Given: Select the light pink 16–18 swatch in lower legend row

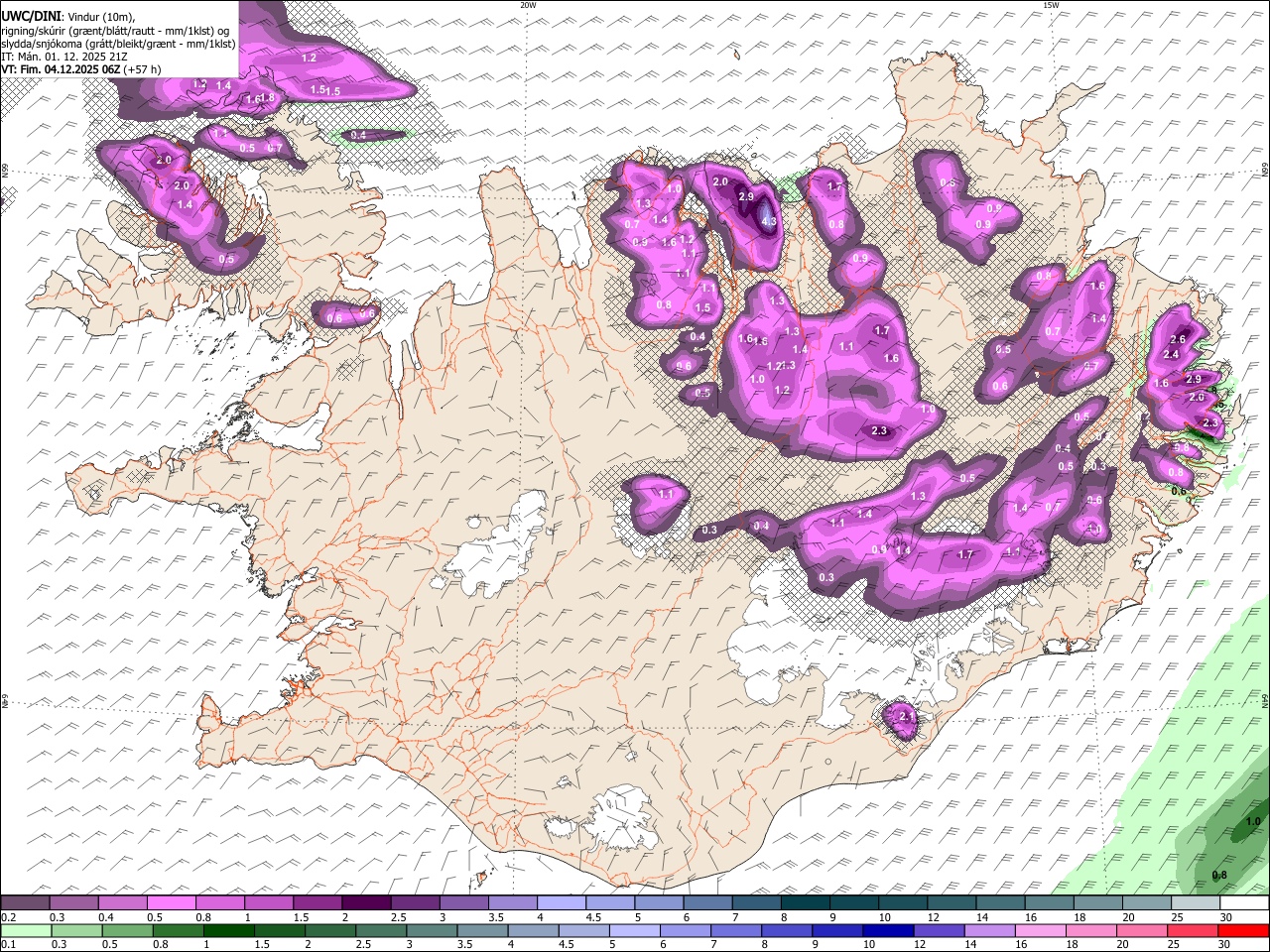Looking at the screenshot, I should pyautogui.click(x=1040, y=931).
